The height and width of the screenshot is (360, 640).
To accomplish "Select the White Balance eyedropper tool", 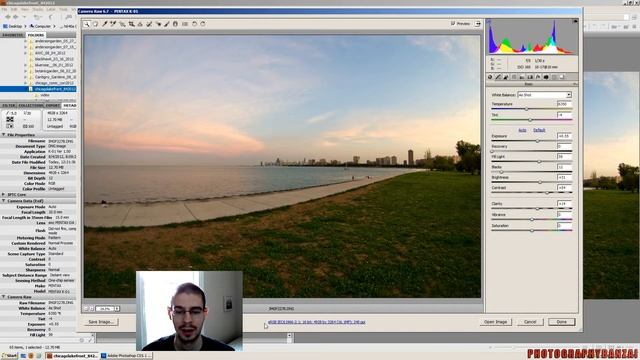I will (104, 24).
